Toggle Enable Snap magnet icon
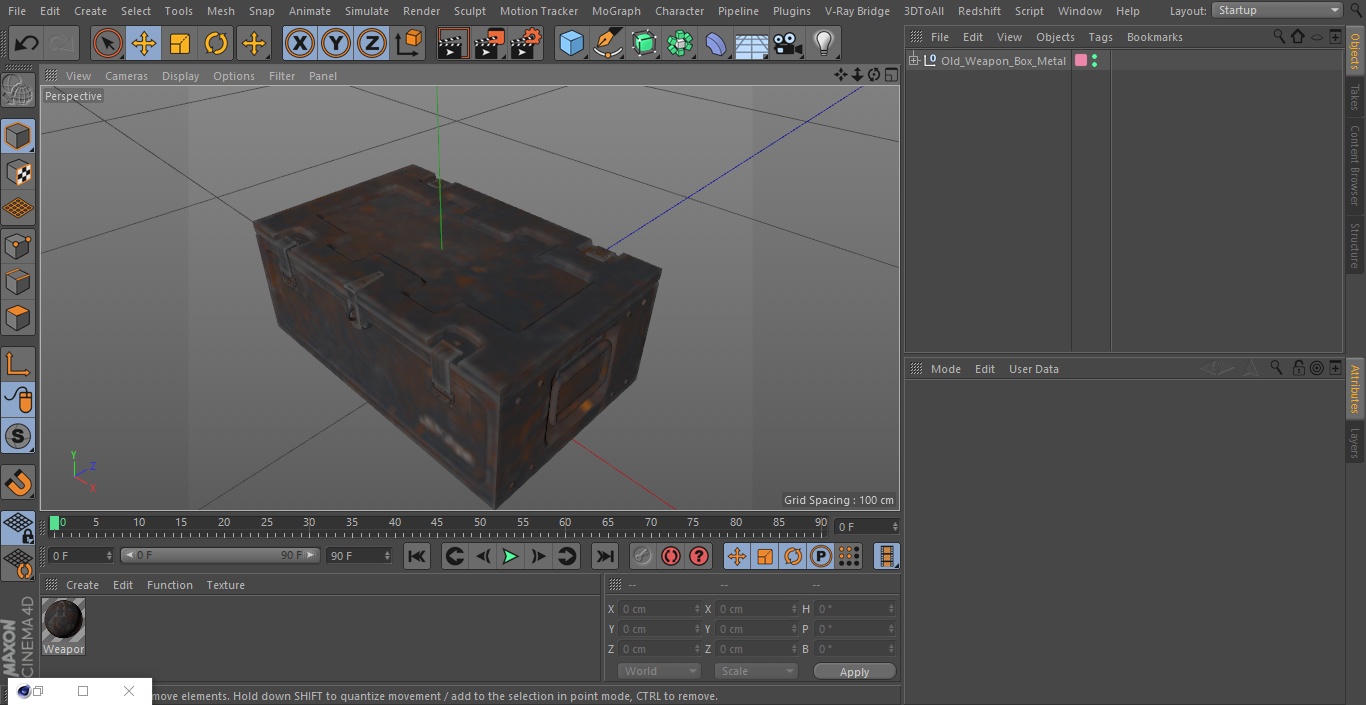The image size is (1366, 705). coord(18,483)
